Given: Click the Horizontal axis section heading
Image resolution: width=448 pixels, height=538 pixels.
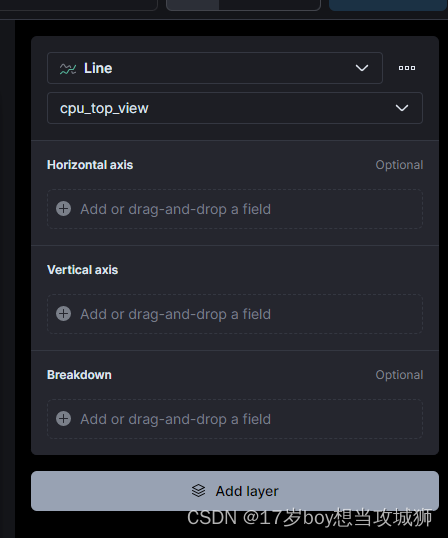Looking at the screenshot, I should point(90,165).
